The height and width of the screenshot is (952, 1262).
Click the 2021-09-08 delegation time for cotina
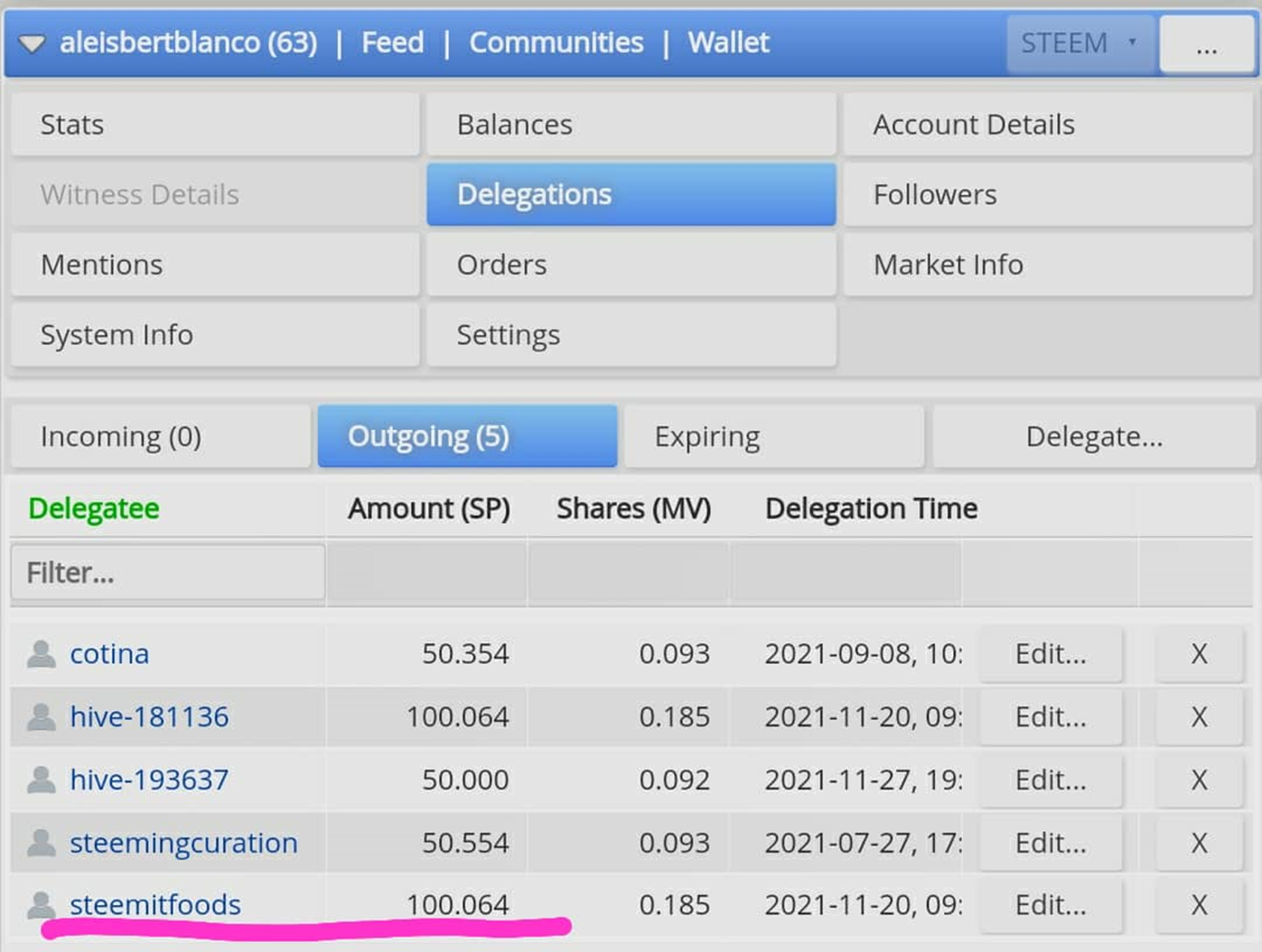[x=863, y=654]
